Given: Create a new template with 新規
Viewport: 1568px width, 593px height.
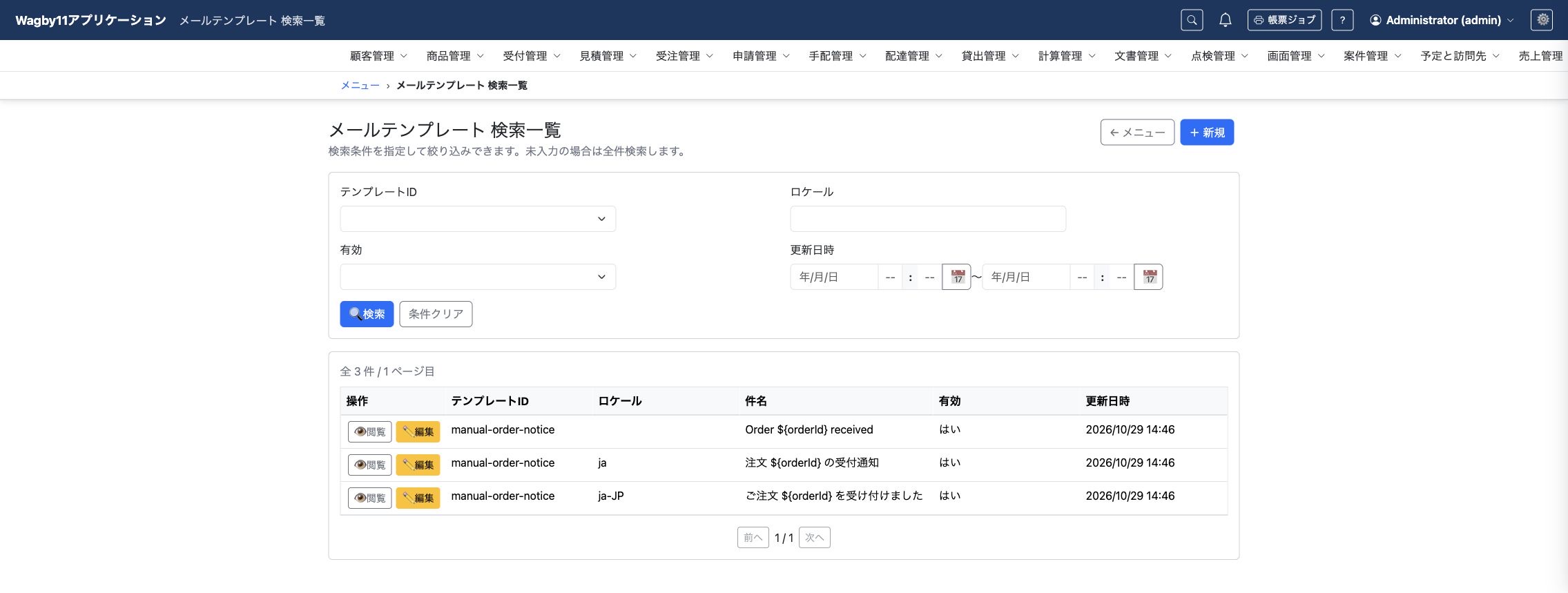Looking at the screenshot, I should (x=1207, y=133).
